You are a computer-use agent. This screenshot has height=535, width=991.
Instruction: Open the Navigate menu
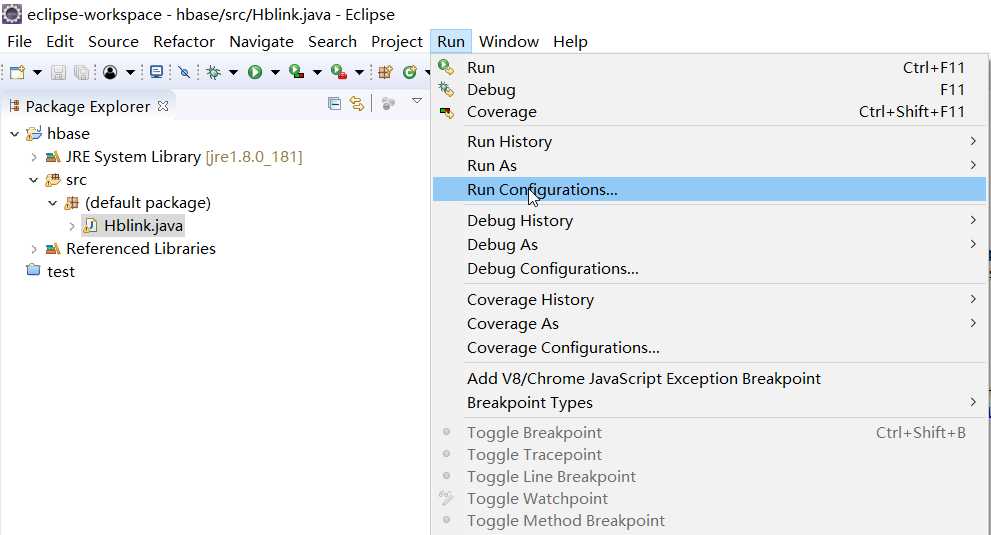pos(261,42)
